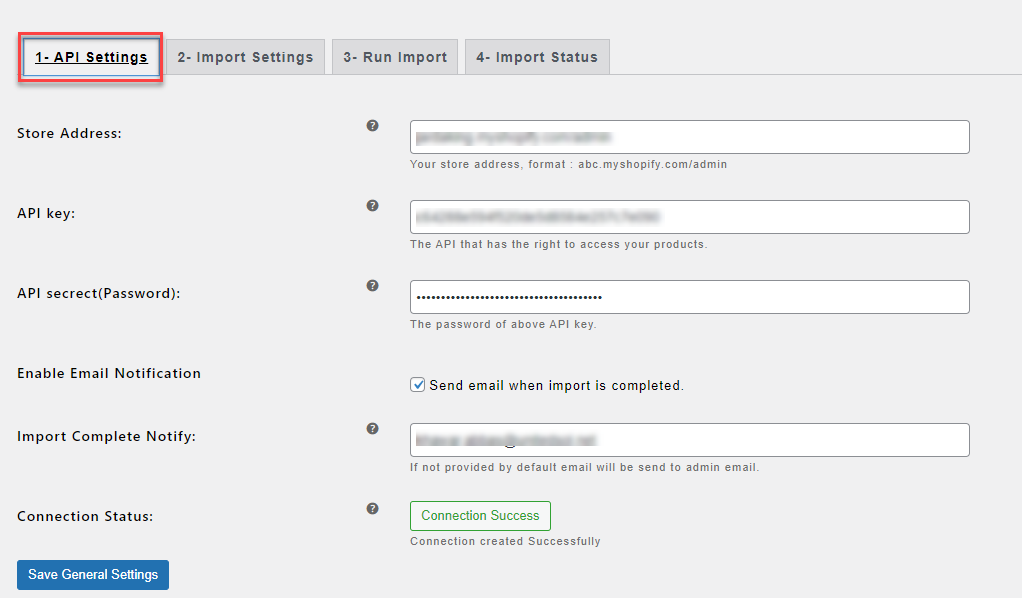Click the Connection Status help icon
The image size is (1022, 598).
tap(373, 509)
